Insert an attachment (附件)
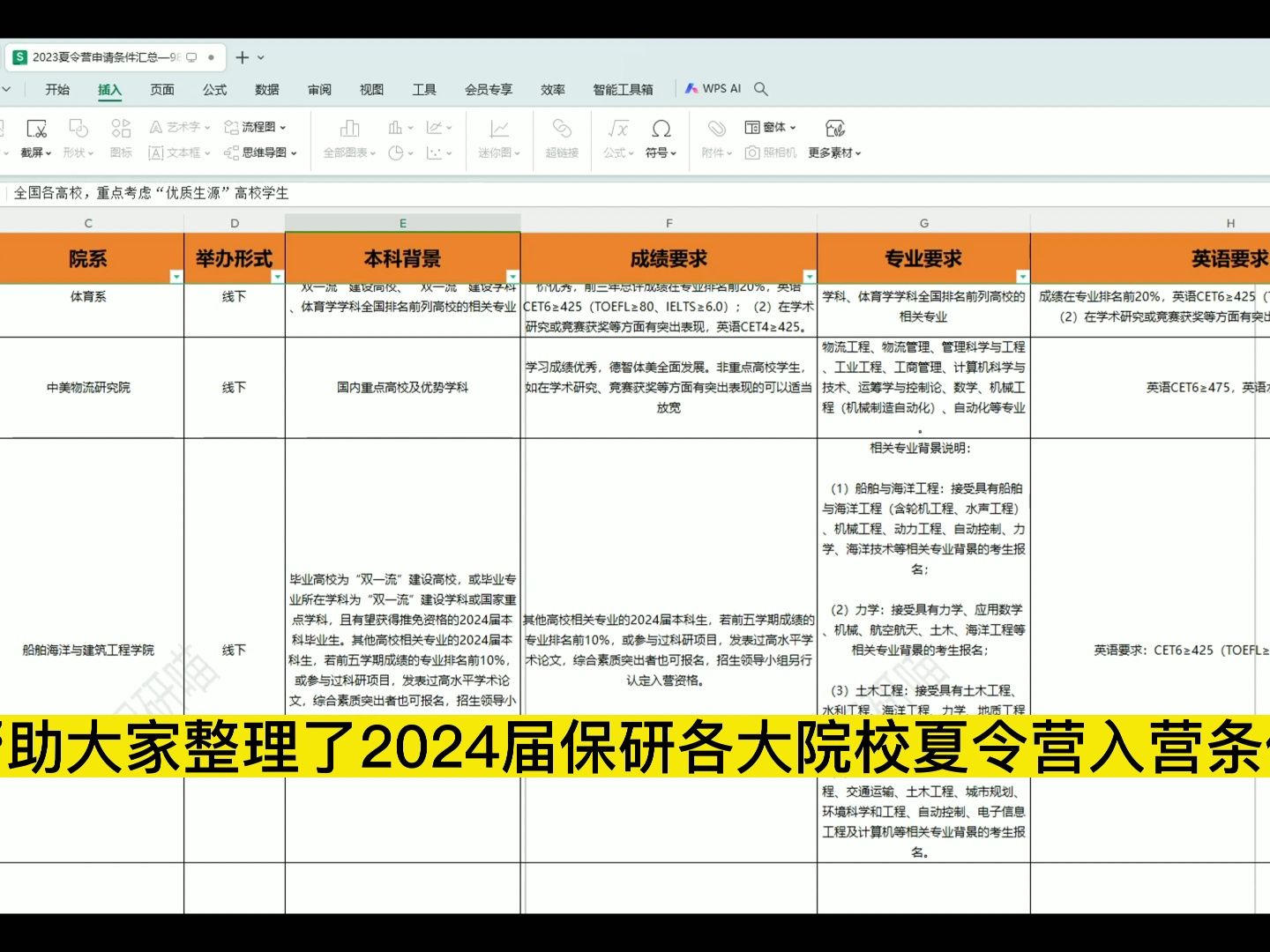The height and width of the screenshot is (952, 1270). (x=717, y=139)
